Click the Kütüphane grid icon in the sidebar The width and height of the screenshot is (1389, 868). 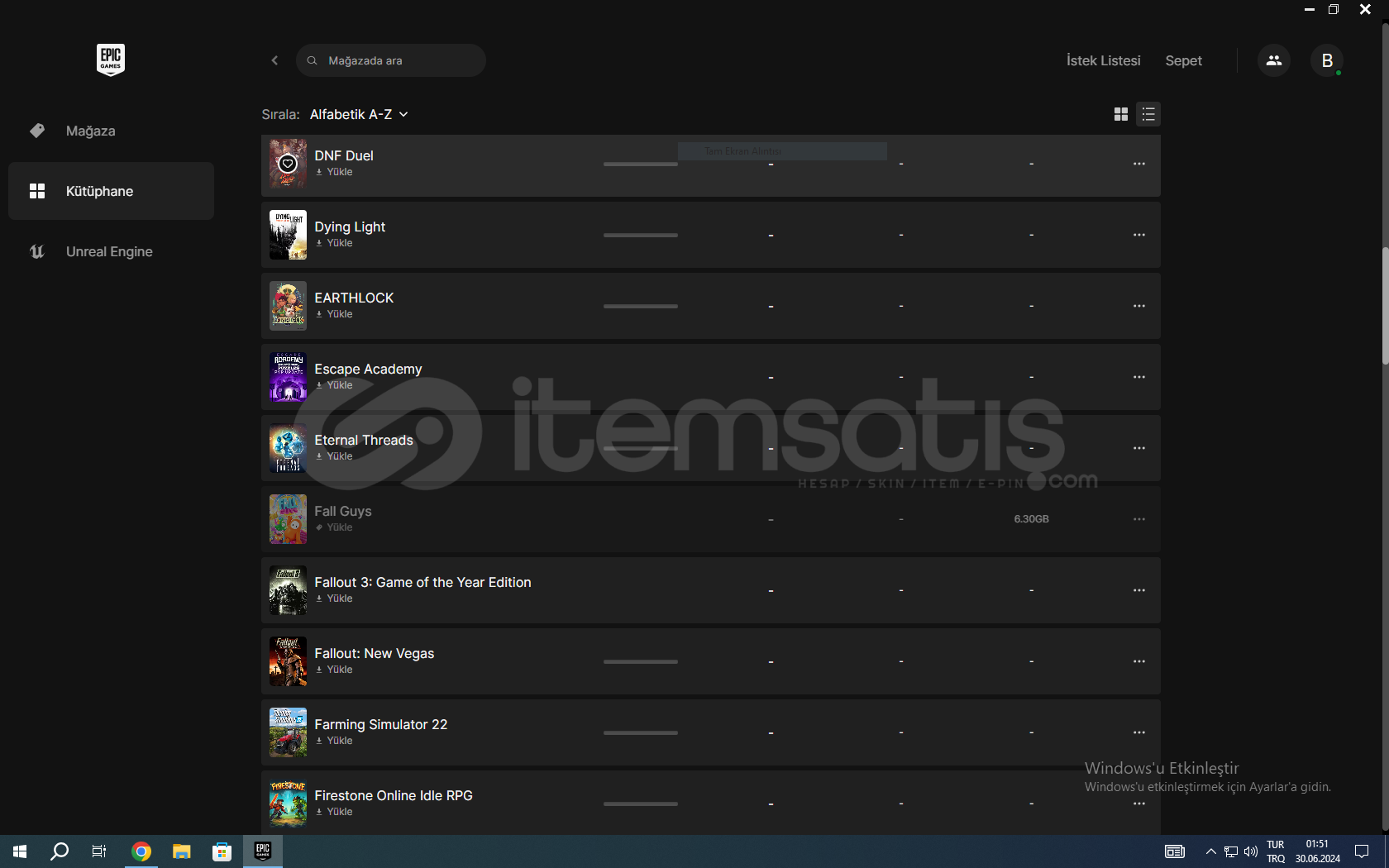37,191
